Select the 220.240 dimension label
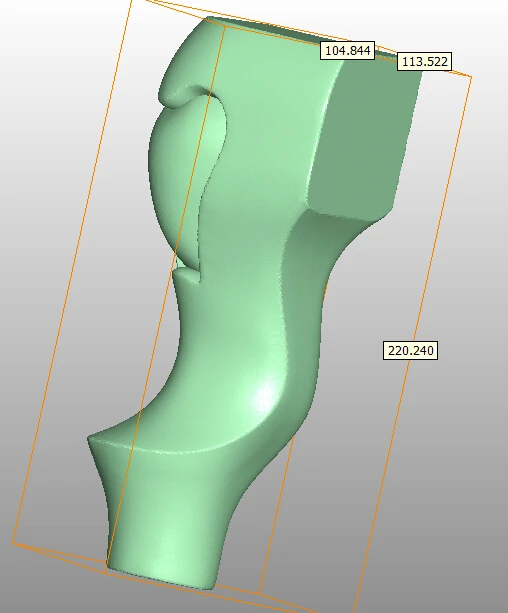 411,350
